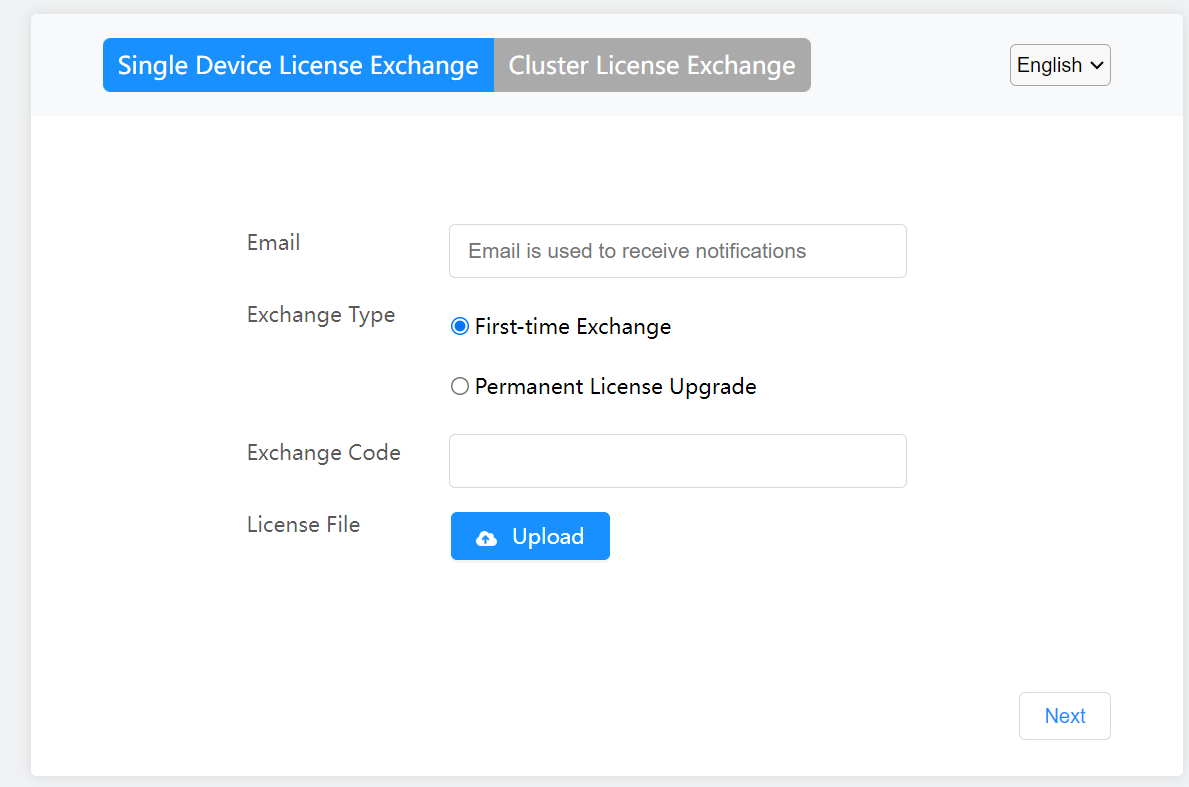Click inside the Exchange Code text box

click(677, 461)
